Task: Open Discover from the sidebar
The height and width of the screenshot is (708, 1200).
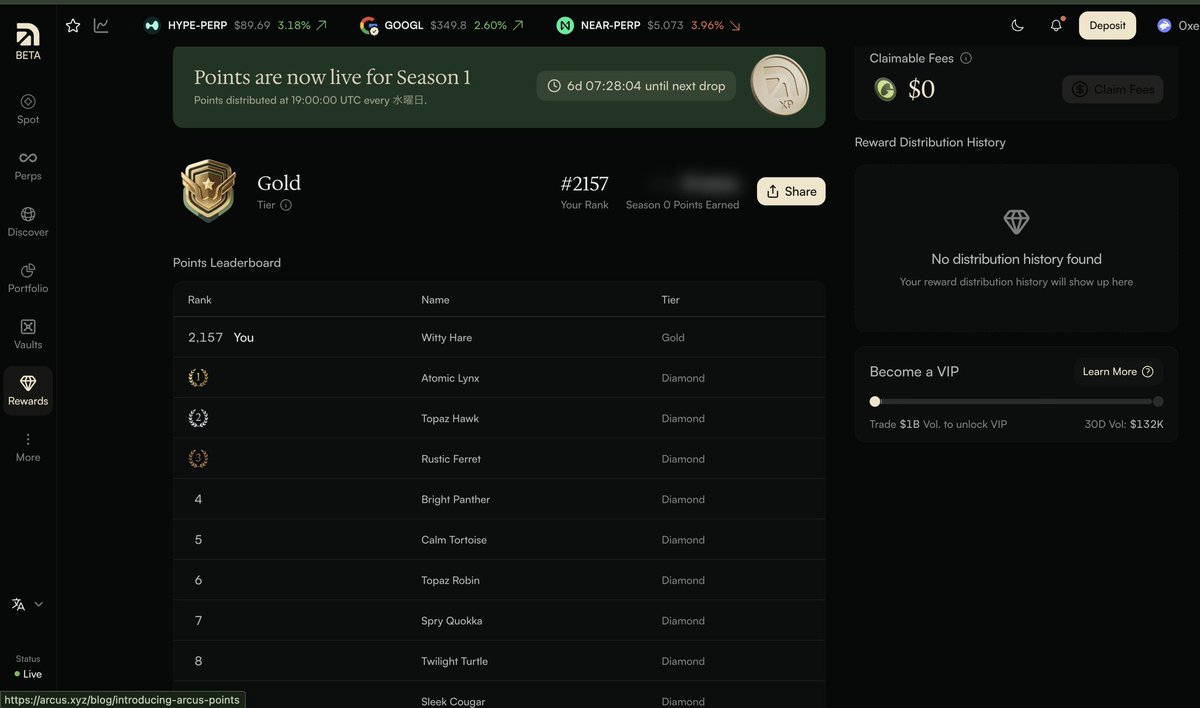Action: (x=28, y=222)
